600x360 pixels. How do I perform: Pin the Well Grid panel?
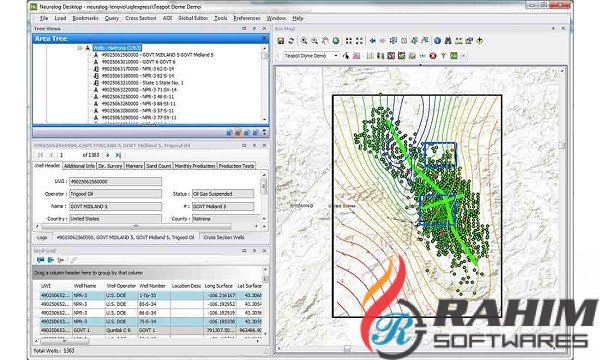point(254,251)
